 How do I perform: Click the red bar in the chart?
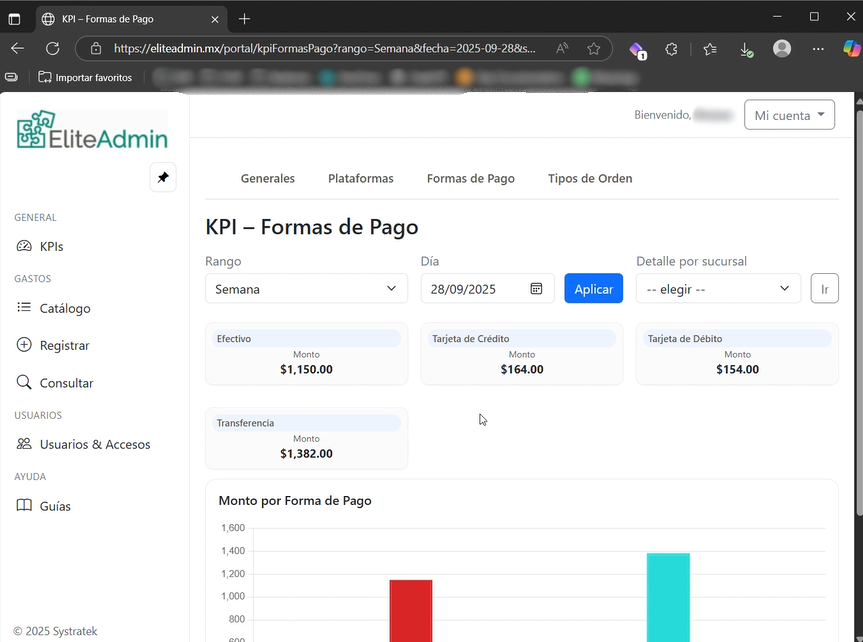(x=411, y=610)
